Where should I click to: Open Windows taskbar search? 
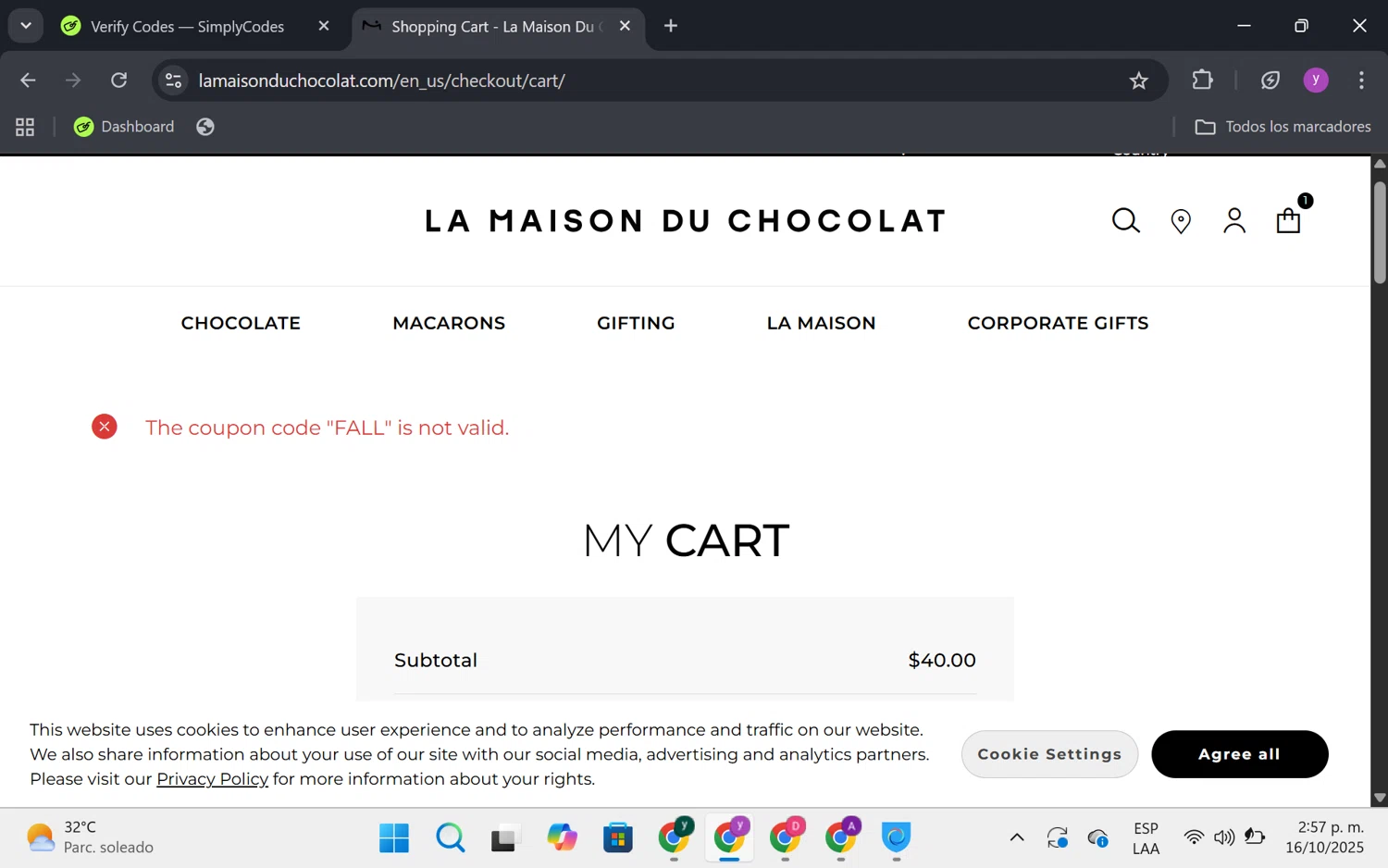[x=451, y=838]
